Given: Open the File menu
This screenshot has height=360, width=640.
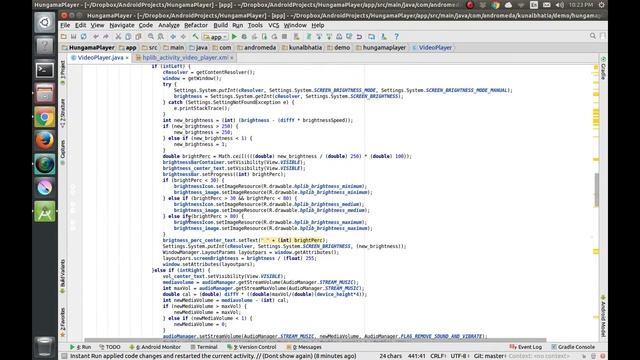Looking at the screenshot, I should pyautogui.click(x=65, y=25).
